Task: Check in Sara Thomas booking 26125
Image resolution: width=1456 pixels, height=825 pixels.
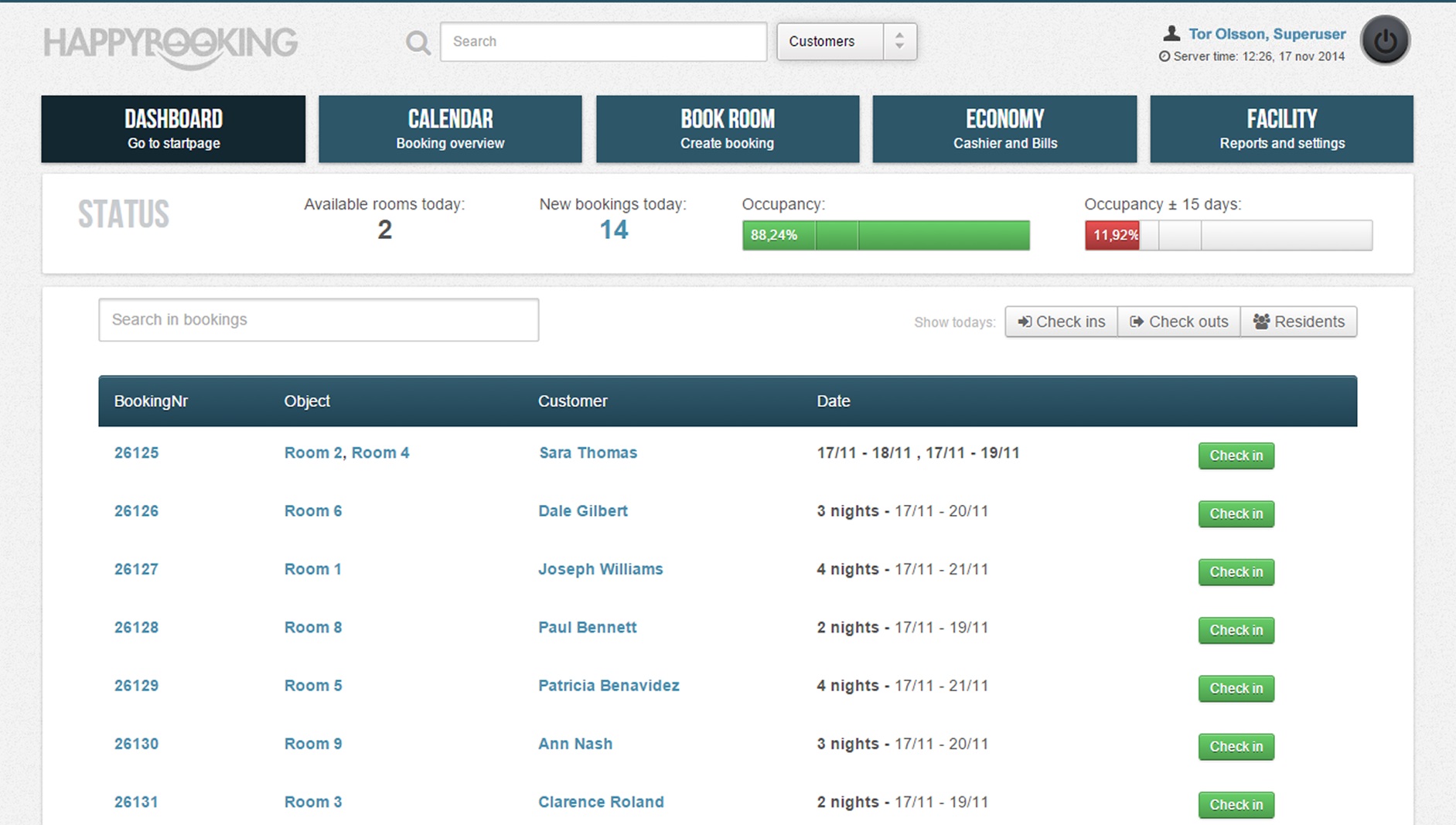Action: coord(1236,455)
